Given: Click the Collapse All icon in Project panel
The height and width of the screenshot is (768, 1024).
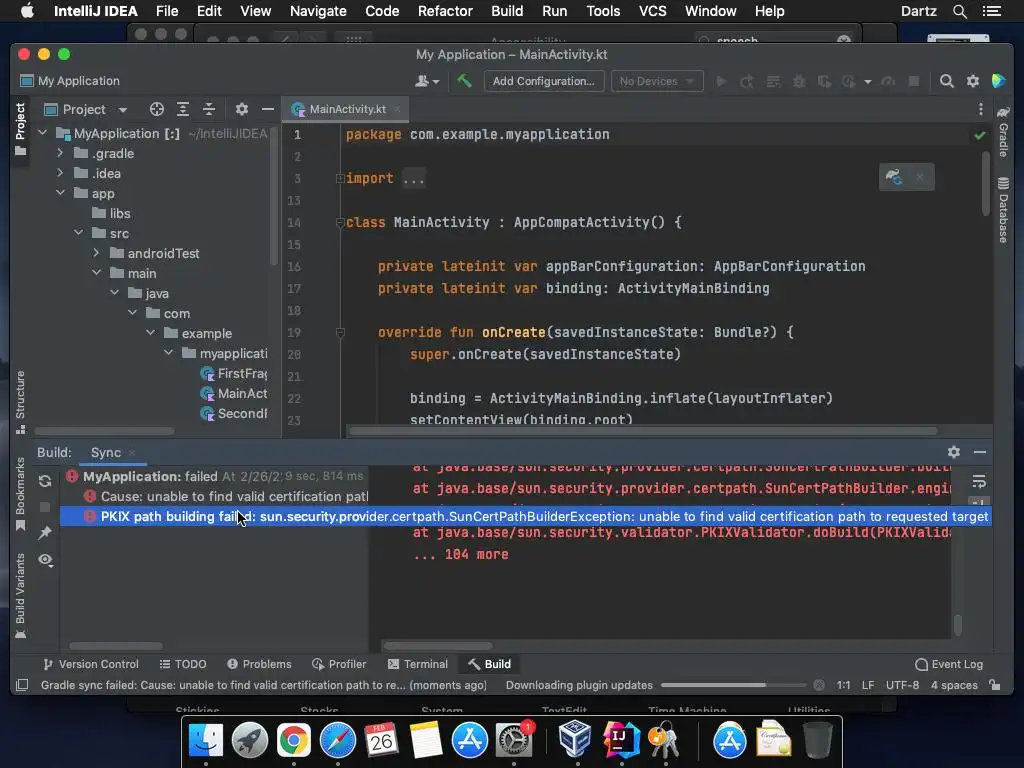Looking at the screenshot, I should tap(209, 109).
